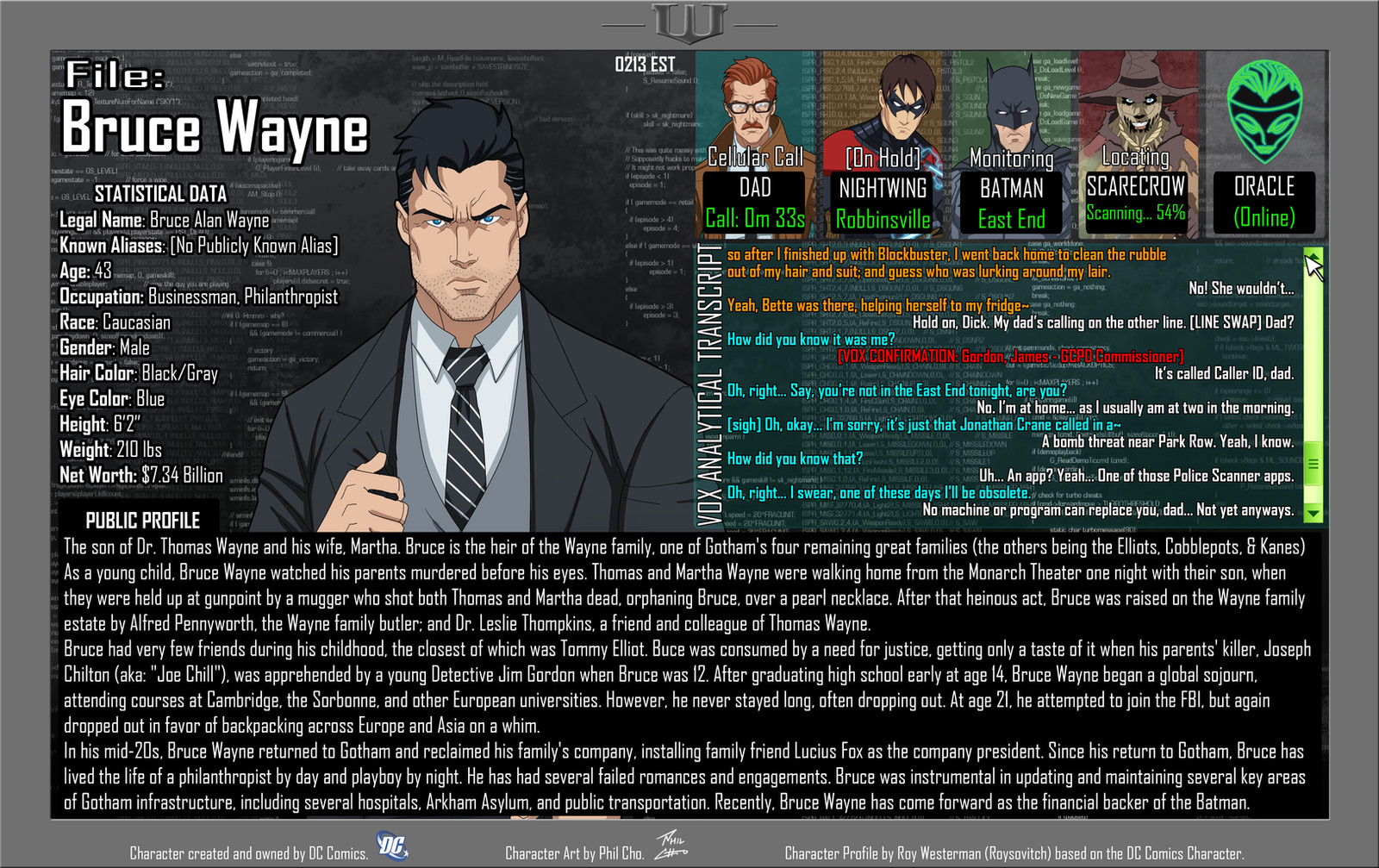
Task: Click the transcript scrollbar down arrow
Action: coord(1313,514)
